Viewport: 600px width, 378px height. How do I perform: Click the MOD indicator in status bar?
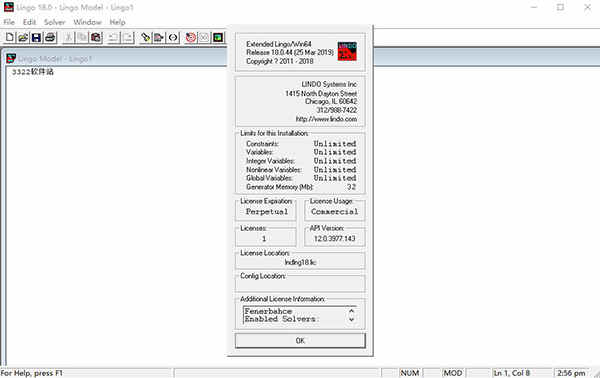pos(453,373)
